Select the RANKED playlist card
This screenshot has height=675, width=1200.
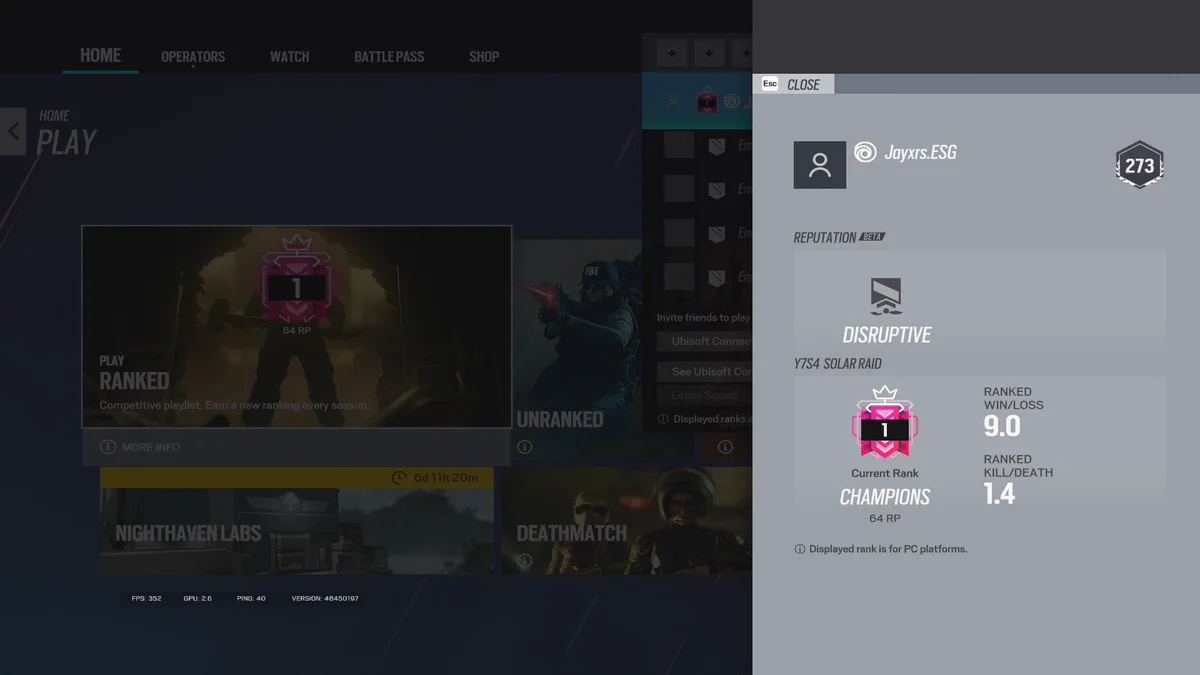click(x=297, y=327)
